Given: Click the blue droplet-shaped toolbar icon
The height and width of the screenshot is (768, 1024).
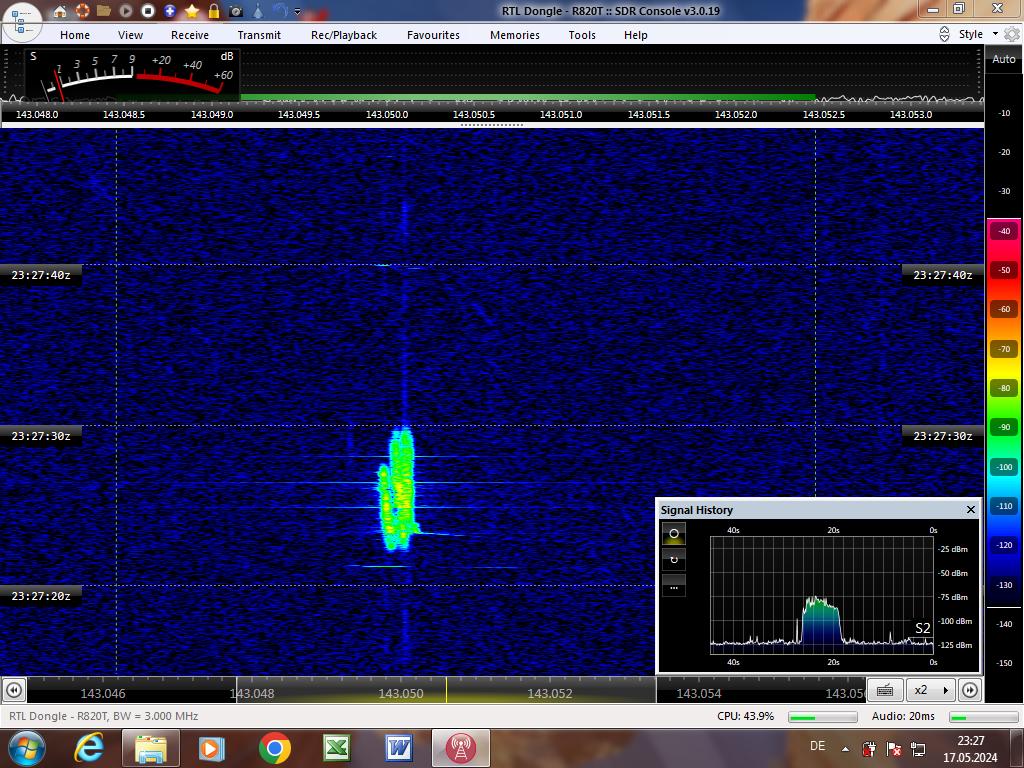Looking at the screenshot, I should click(x=258, y=10).
